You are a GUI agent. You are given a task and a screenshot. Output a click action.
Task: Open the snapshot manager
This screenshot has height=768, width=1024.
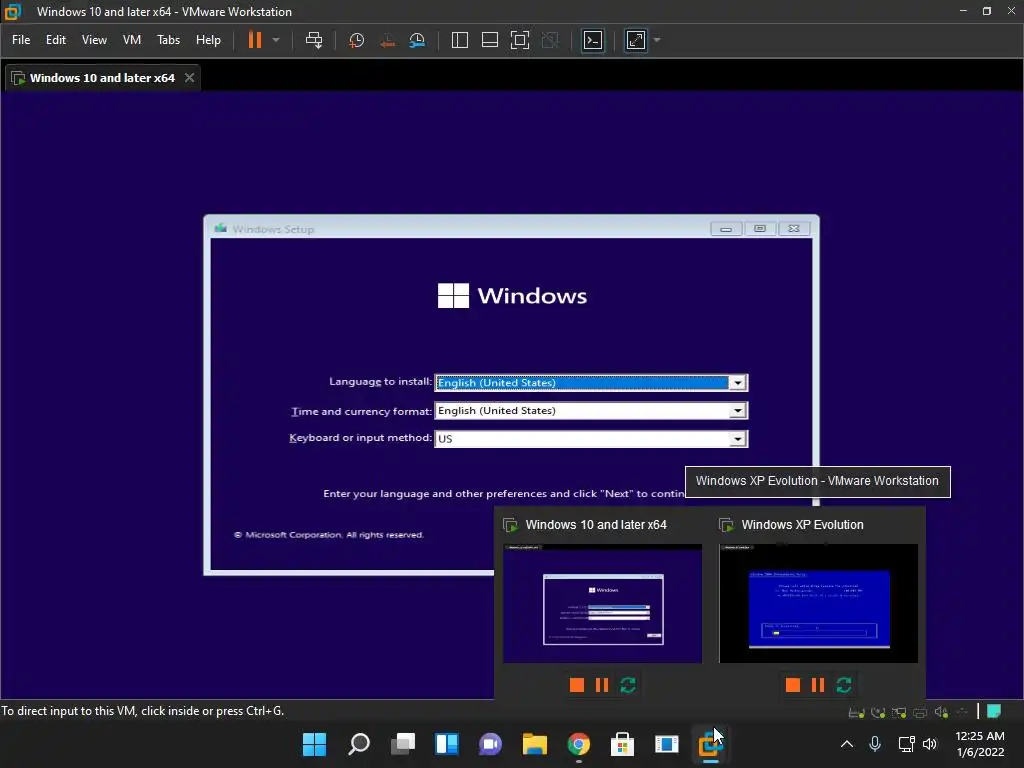click(x=417, y=40)
